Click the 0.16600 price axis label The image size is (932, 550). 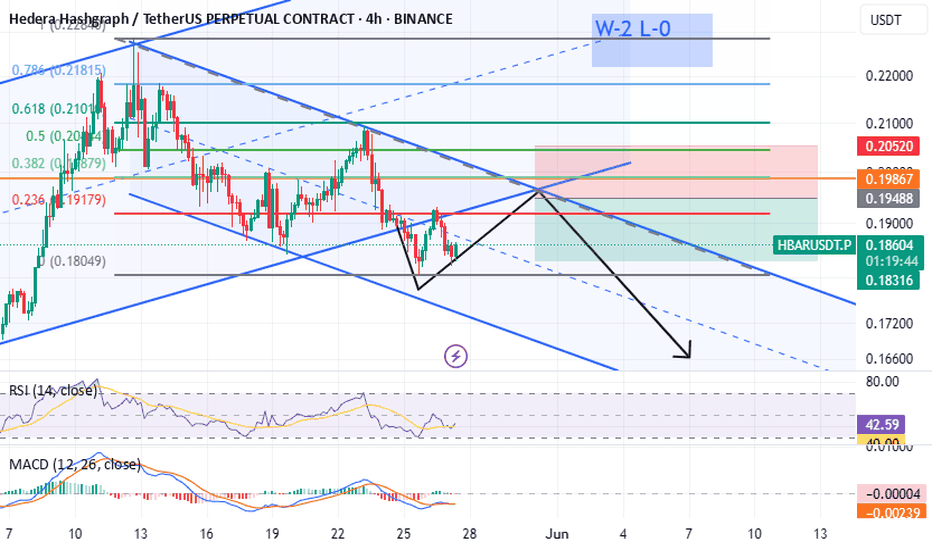(889, 359)
